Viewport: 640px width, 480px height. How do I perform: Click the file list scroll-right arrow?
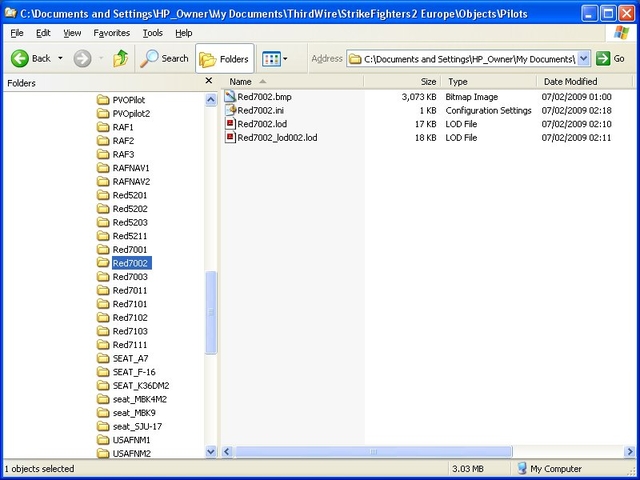[x=630, y=451]
